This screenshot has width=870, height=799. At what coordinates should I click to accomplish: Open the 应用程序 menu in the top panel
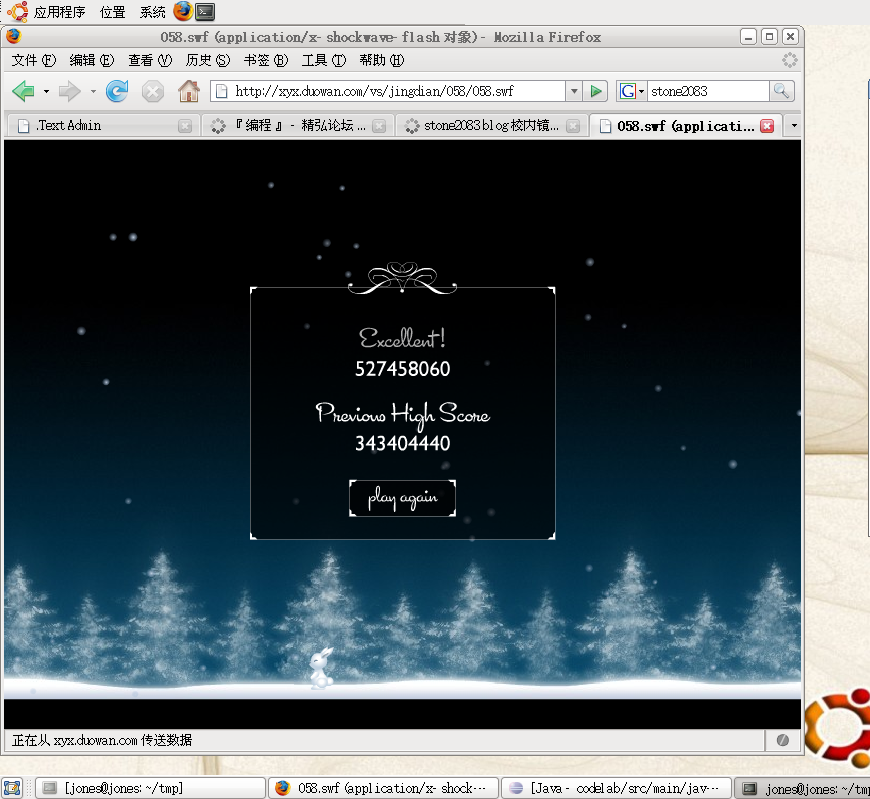pyautogui.click(x=59, y=12)
